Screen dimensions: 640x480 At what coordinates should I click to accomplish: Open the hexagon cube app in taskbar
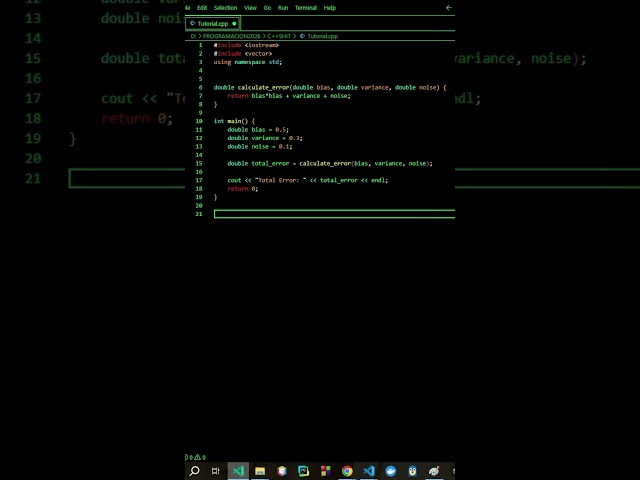pyautogui.click(x=282, y=471)
